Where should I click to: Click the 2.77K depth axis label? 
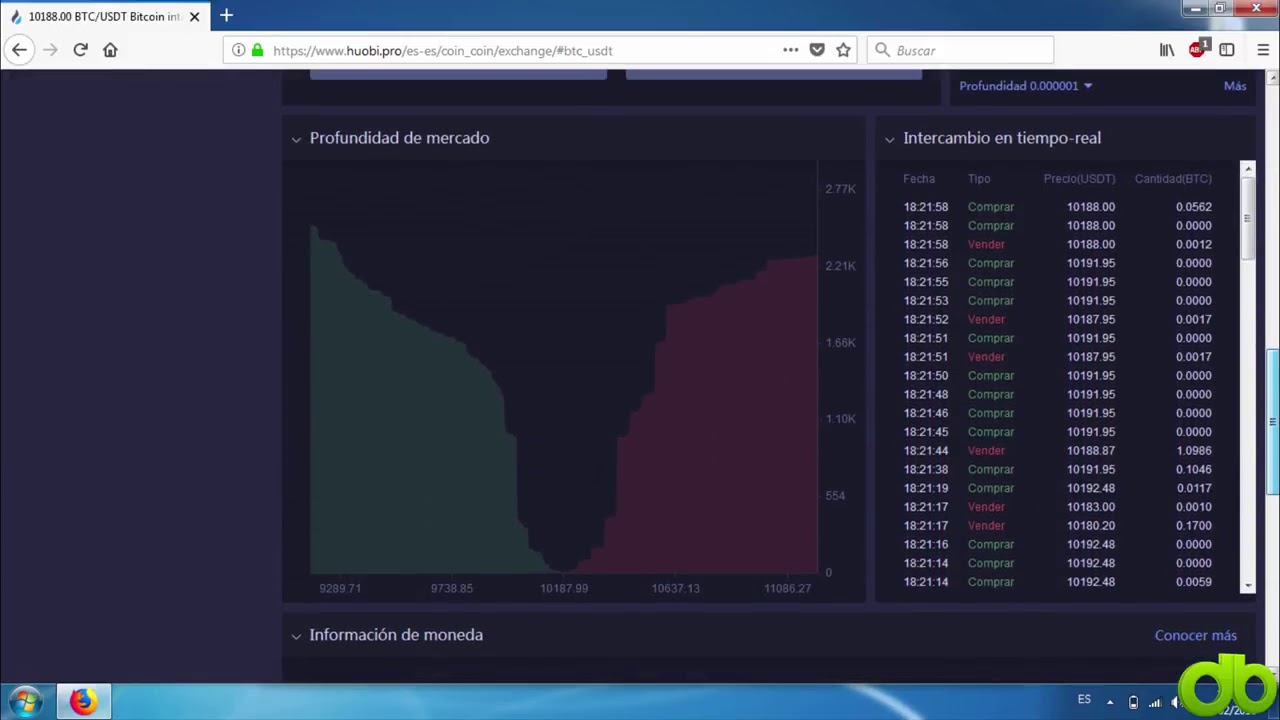pyautogui.click(x=840, y=189)
